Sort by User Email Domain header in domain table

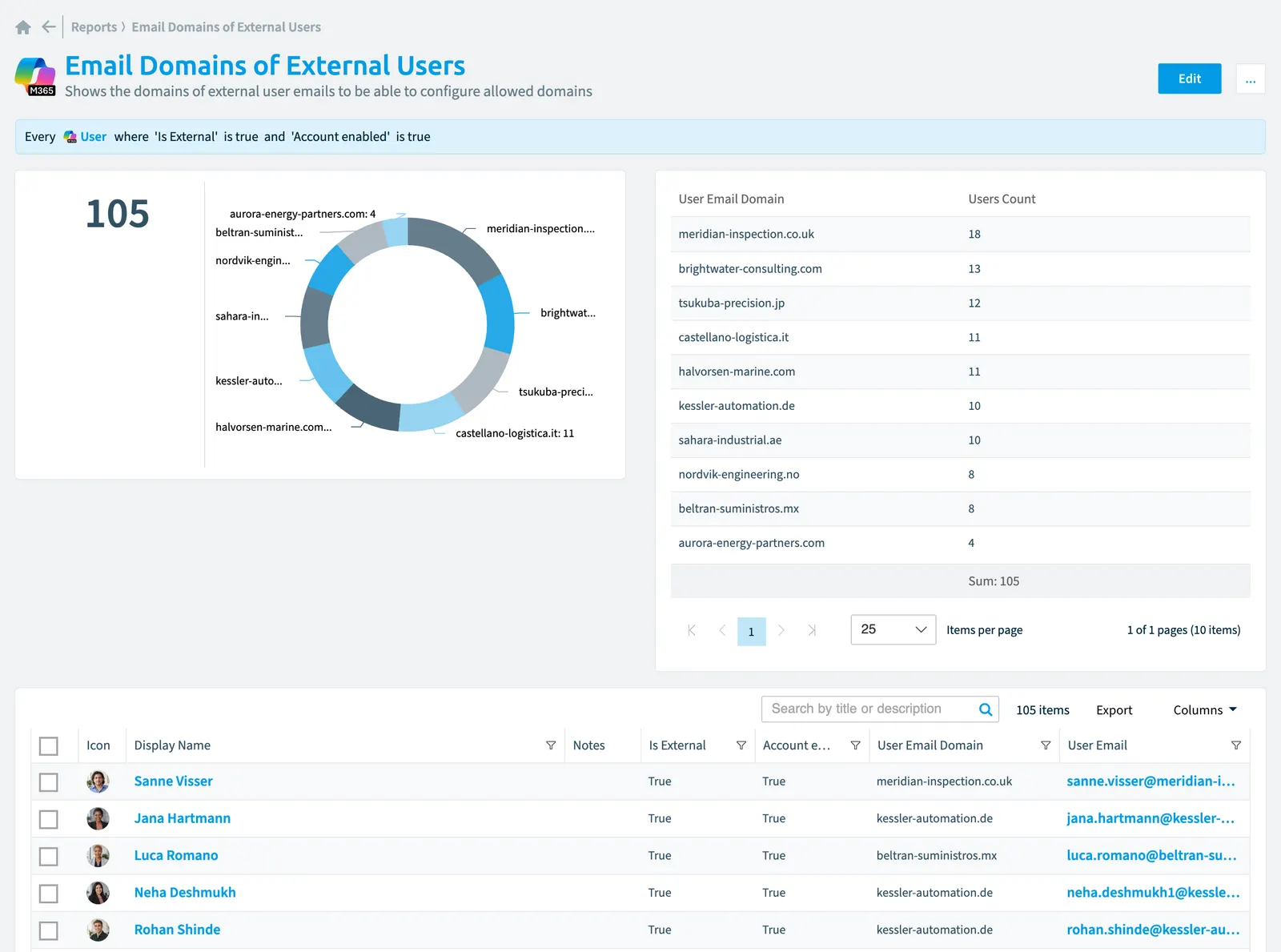(731, 199)
